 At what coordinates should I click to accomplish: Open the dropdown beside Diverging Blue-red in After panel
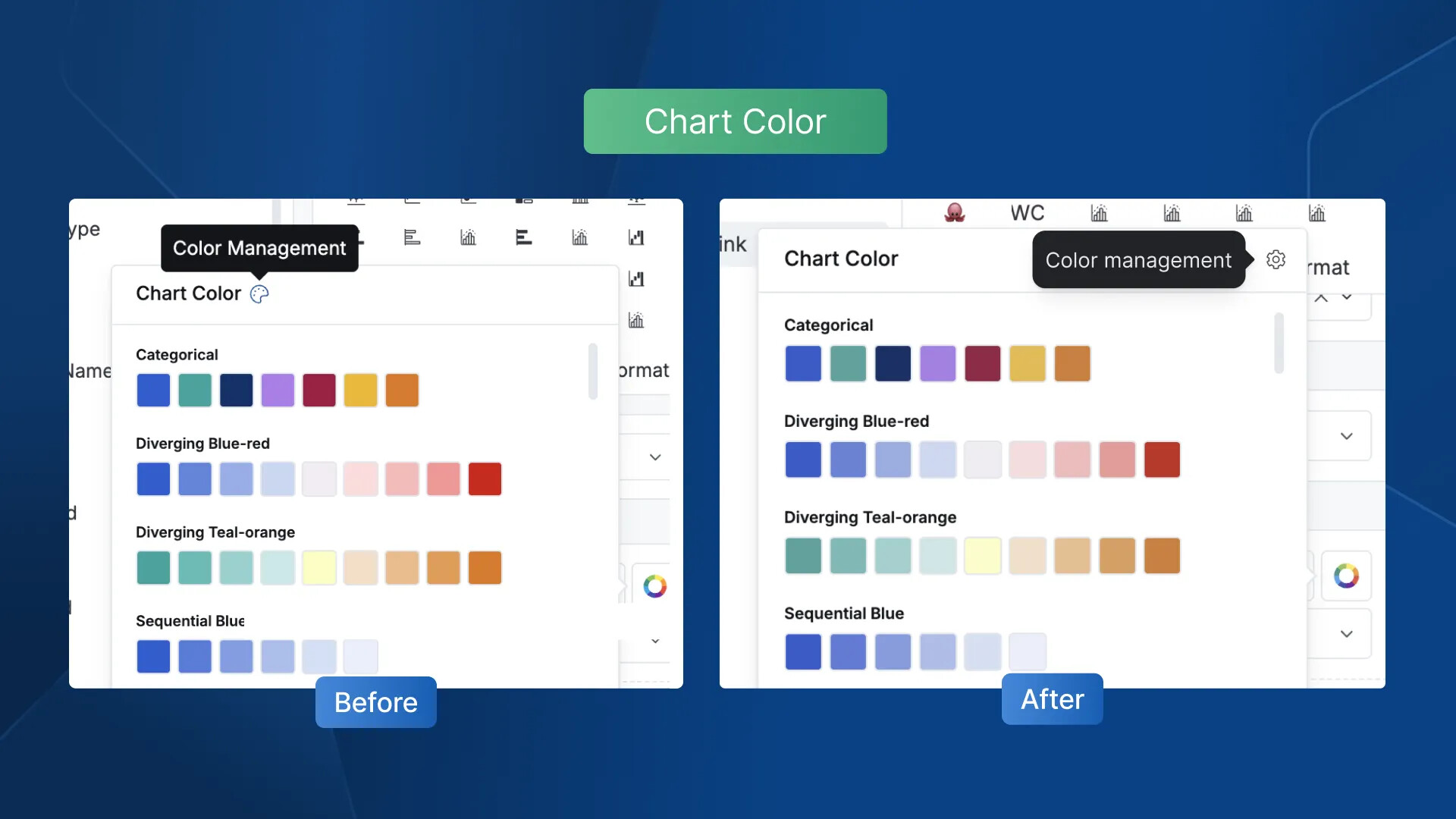coord(1346,436)
